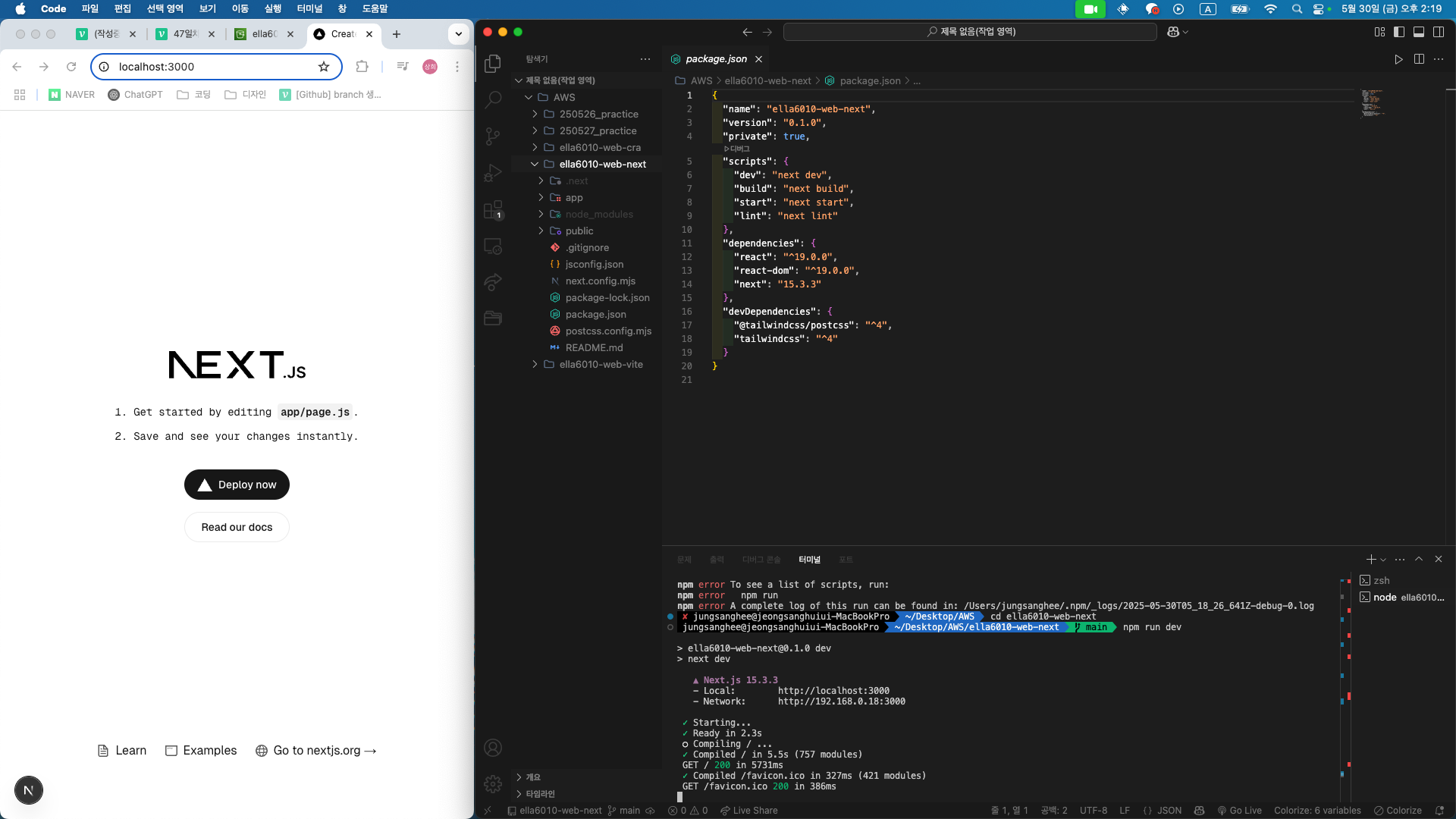This screenshot has height=819, width=1456.
Task: Click Run play icon in editor title
Action: 1398,59
